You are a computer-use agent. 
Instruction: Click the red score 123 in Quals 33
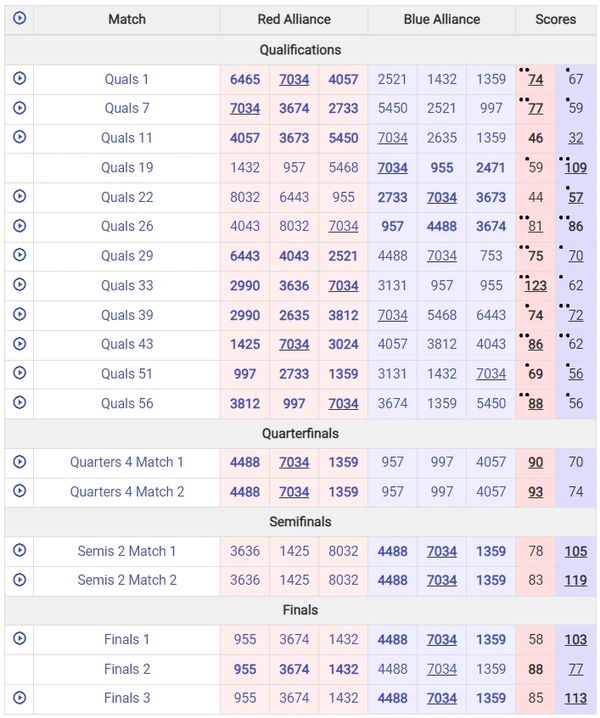coord(535,286)
